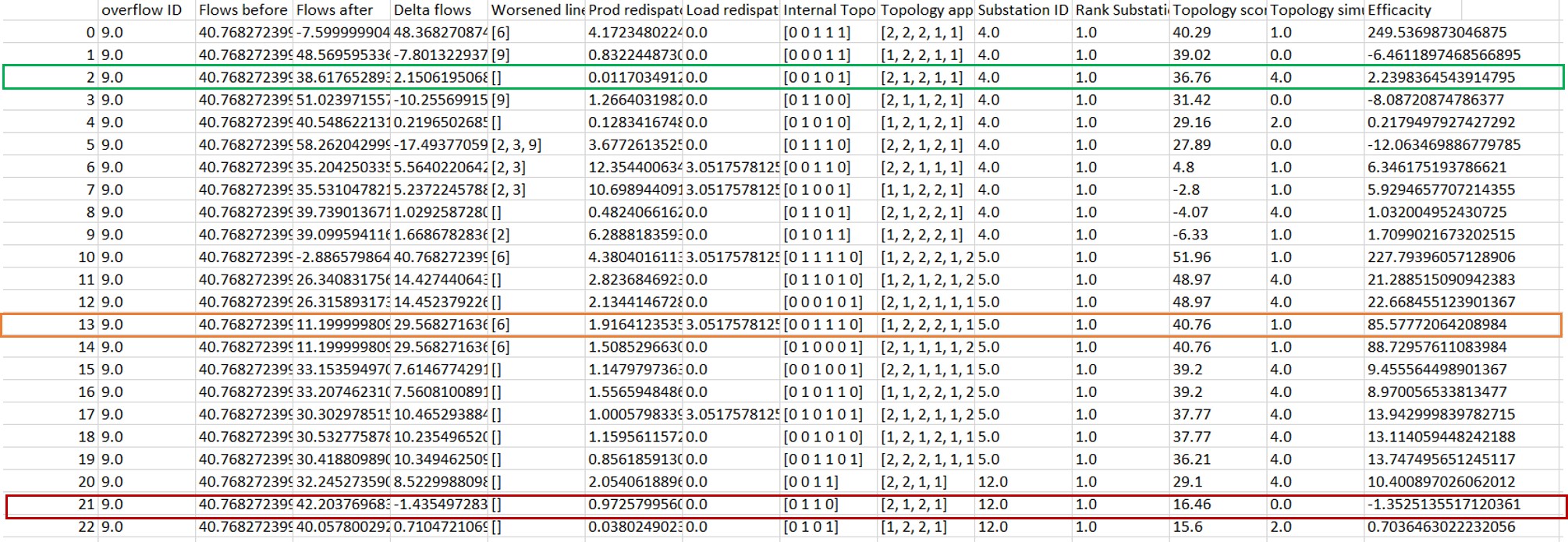
Task: Select the 'Substation ID' column header
Action: point(1023,10)
